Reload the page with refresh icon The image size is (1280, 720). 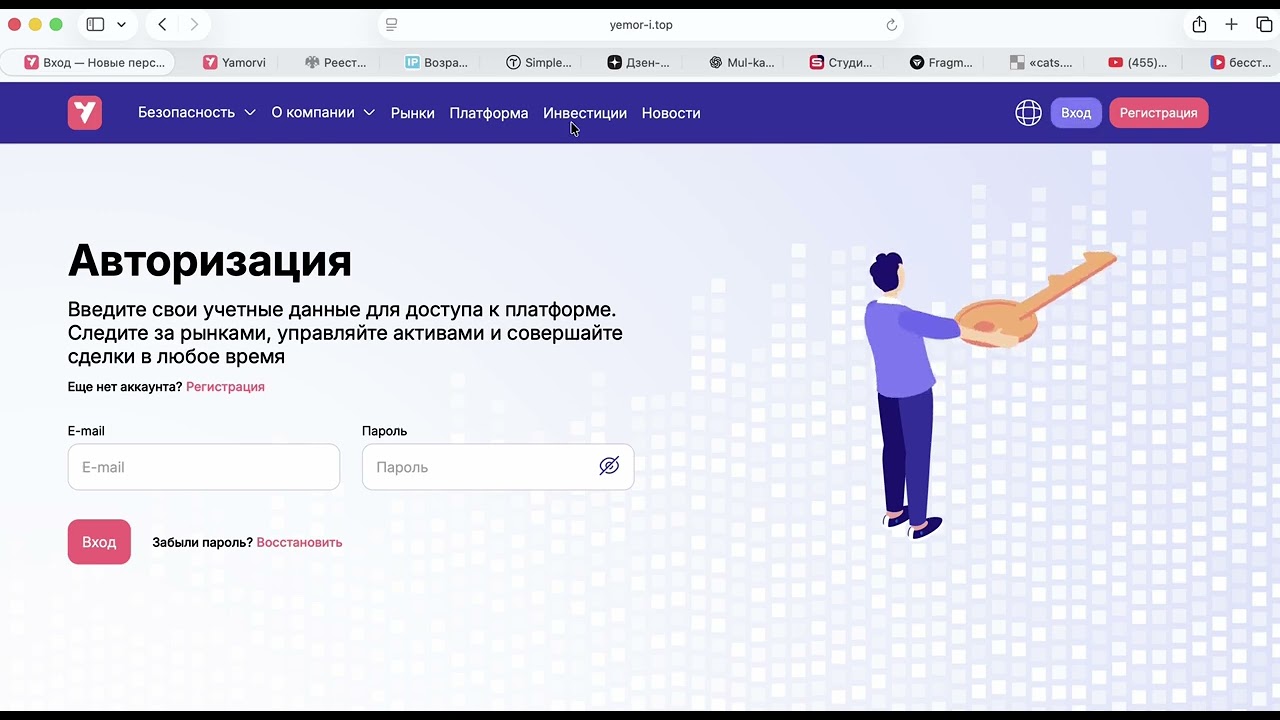pyautogui.click(x=891, y=25)
